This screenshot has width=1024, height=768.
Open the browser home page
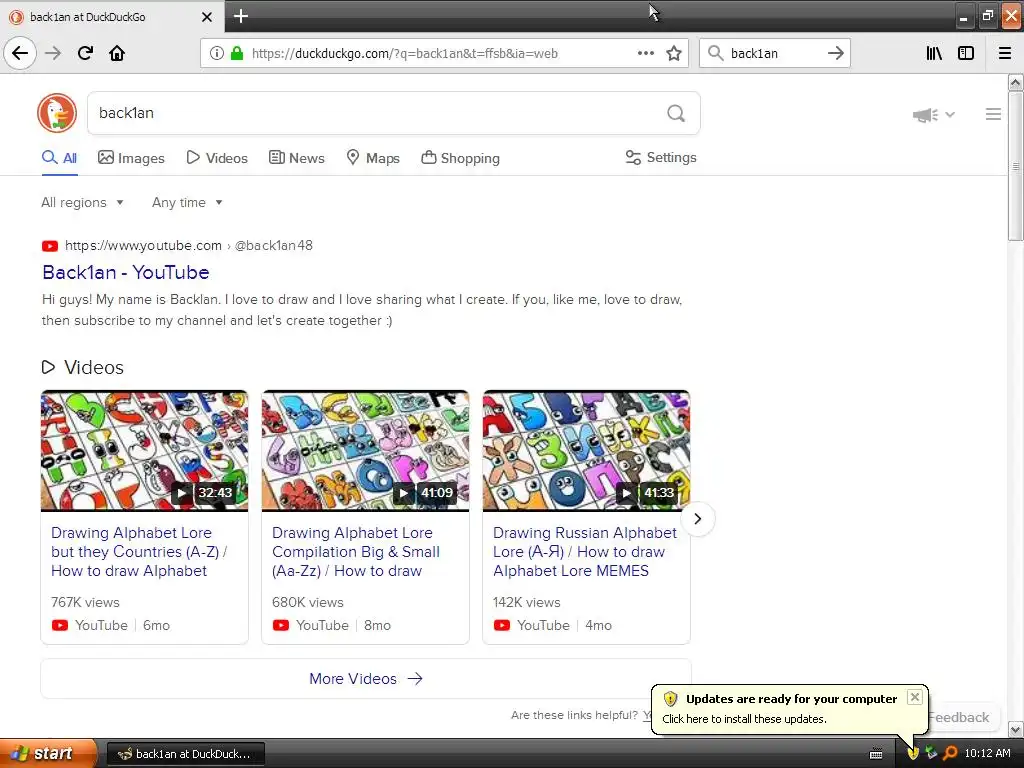117,53
